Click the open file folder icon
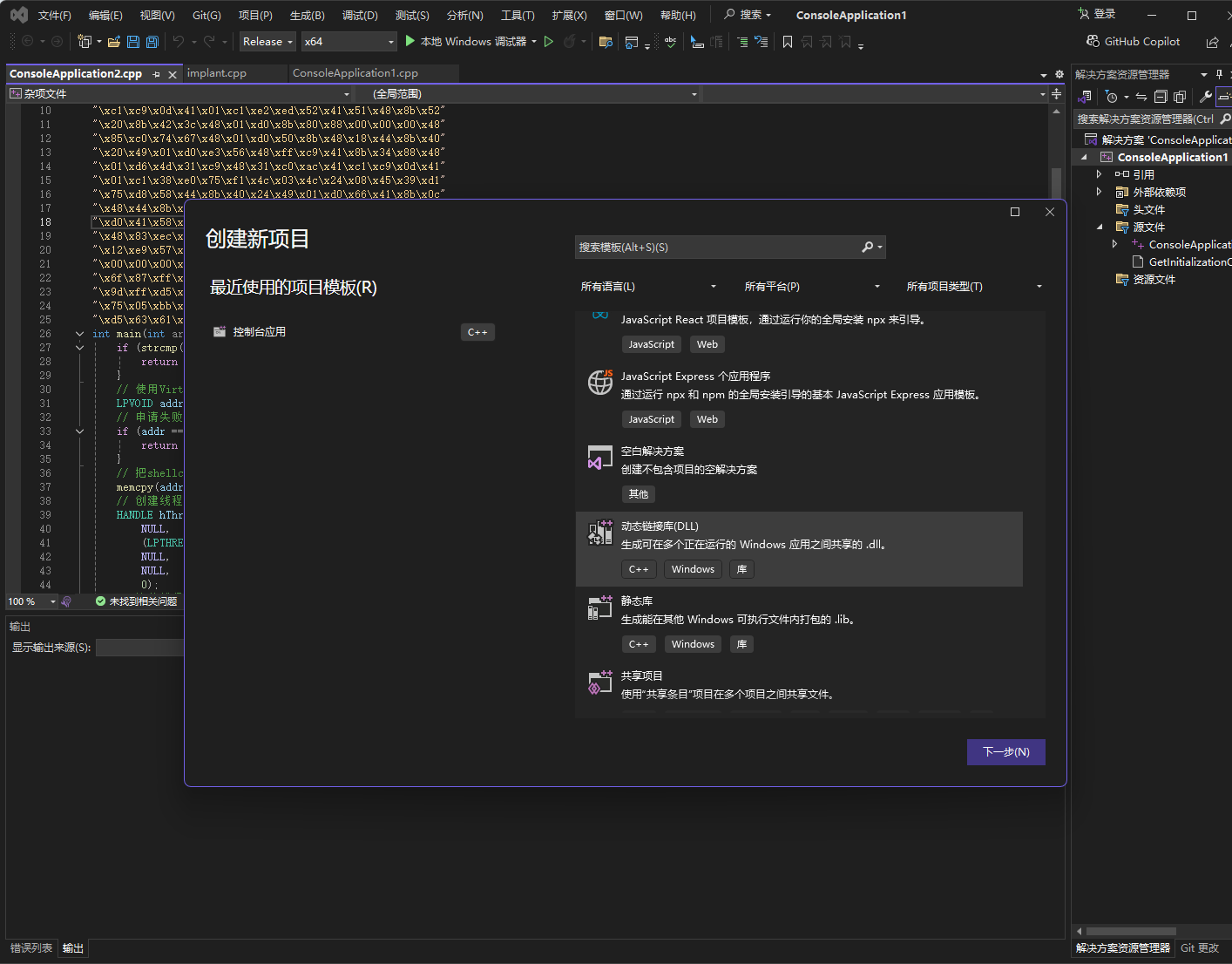The width and height of the screenshot is (1232, 964). pyautogui.click(x=113, y=41)
